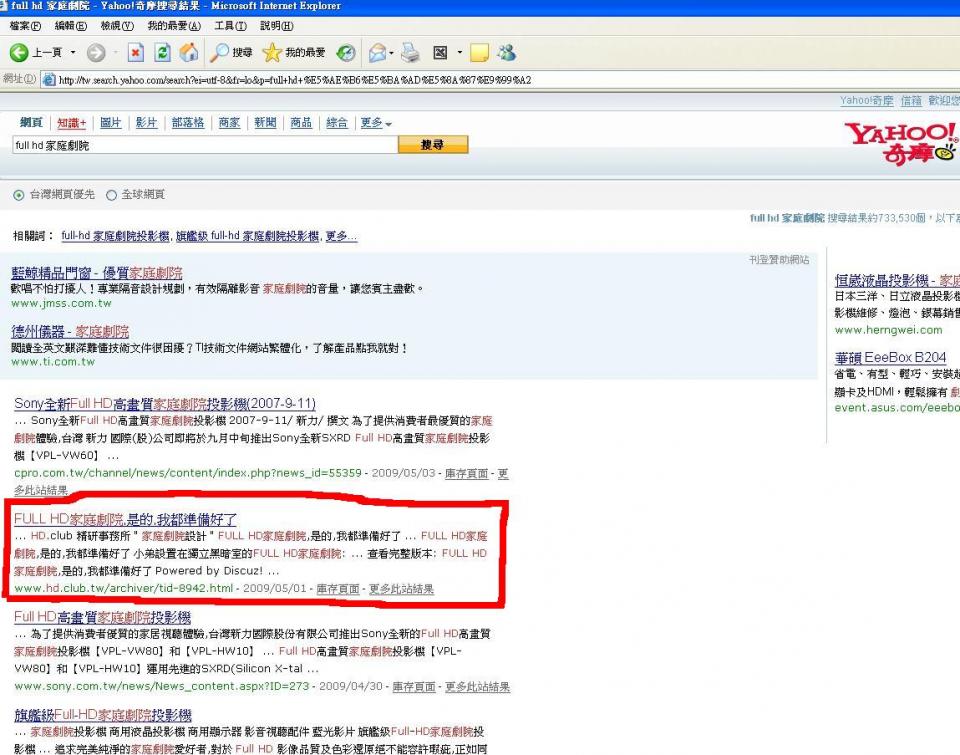
Task: Click 更多此站結果 for the hd.club.tw result
Action: pyautogui.click(x=401, y=588)
